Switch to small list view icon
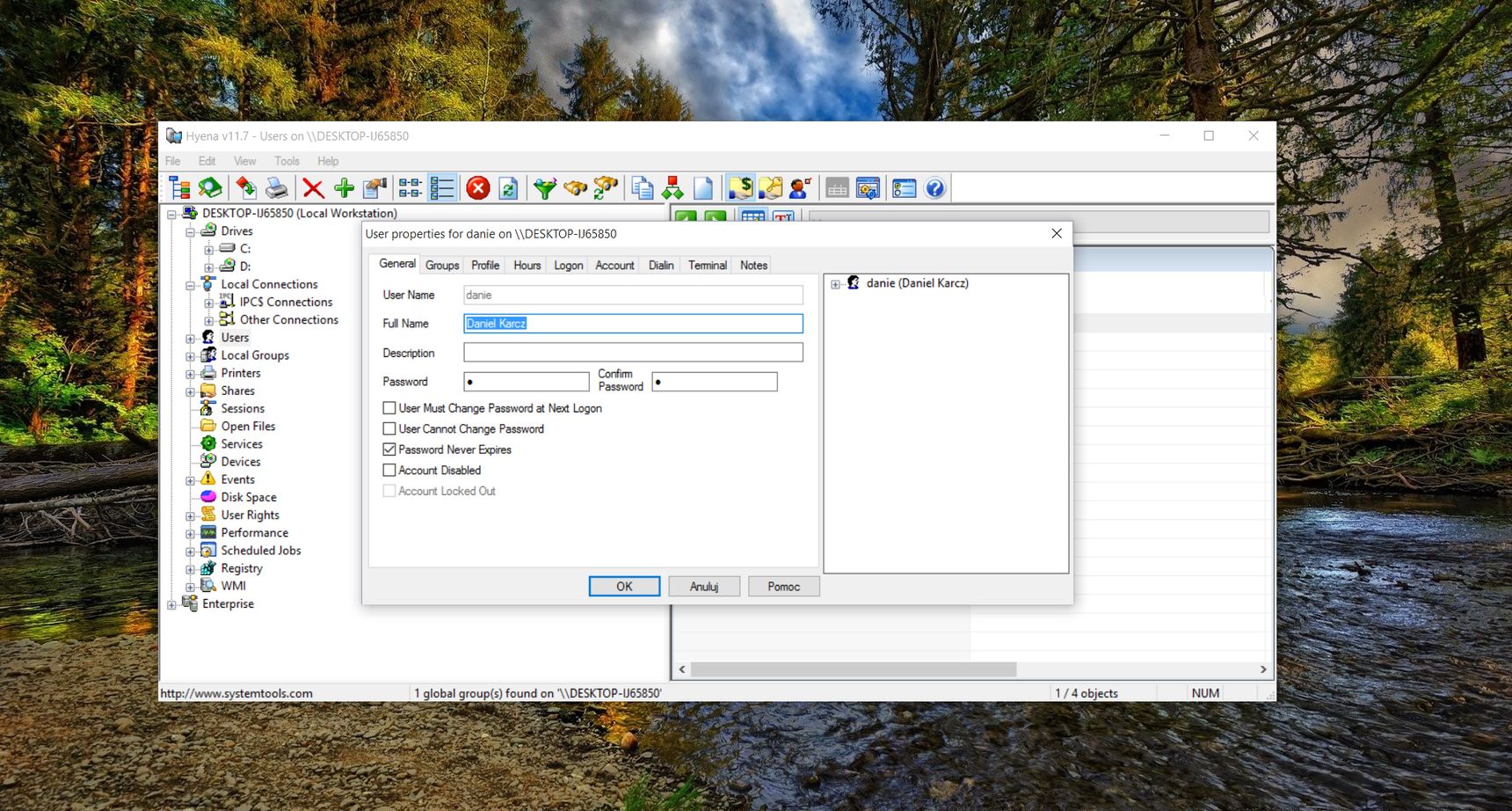Screen dimensions: 1512x811 point(411,187)
